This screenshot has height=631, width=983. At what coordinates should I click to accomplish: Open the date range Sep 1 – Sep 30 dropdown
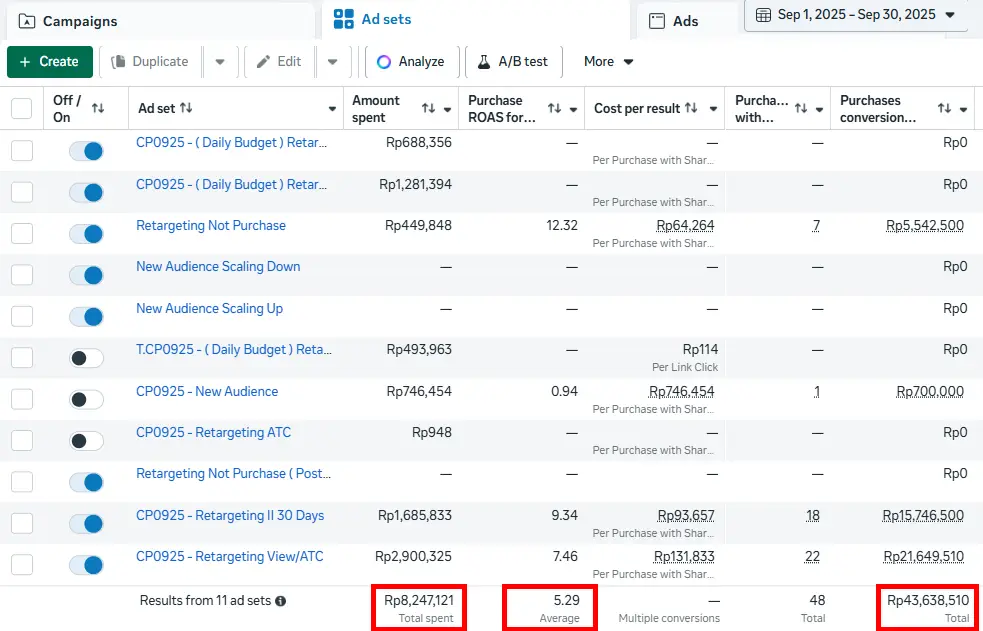856,15
